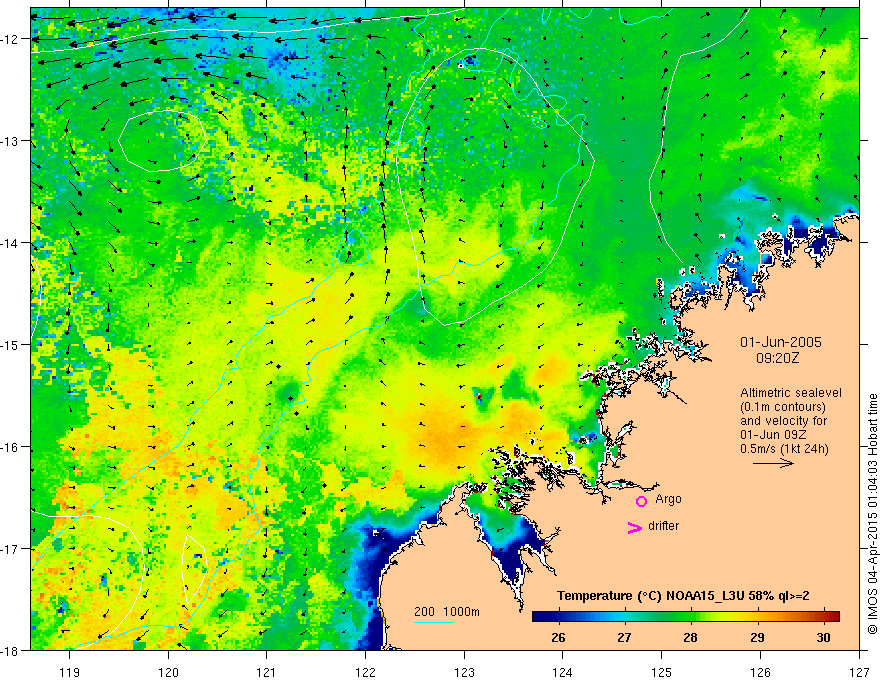
Task: Click the '0.5m/s (1kt 24h)' text
Action: (x=784, y=448)
